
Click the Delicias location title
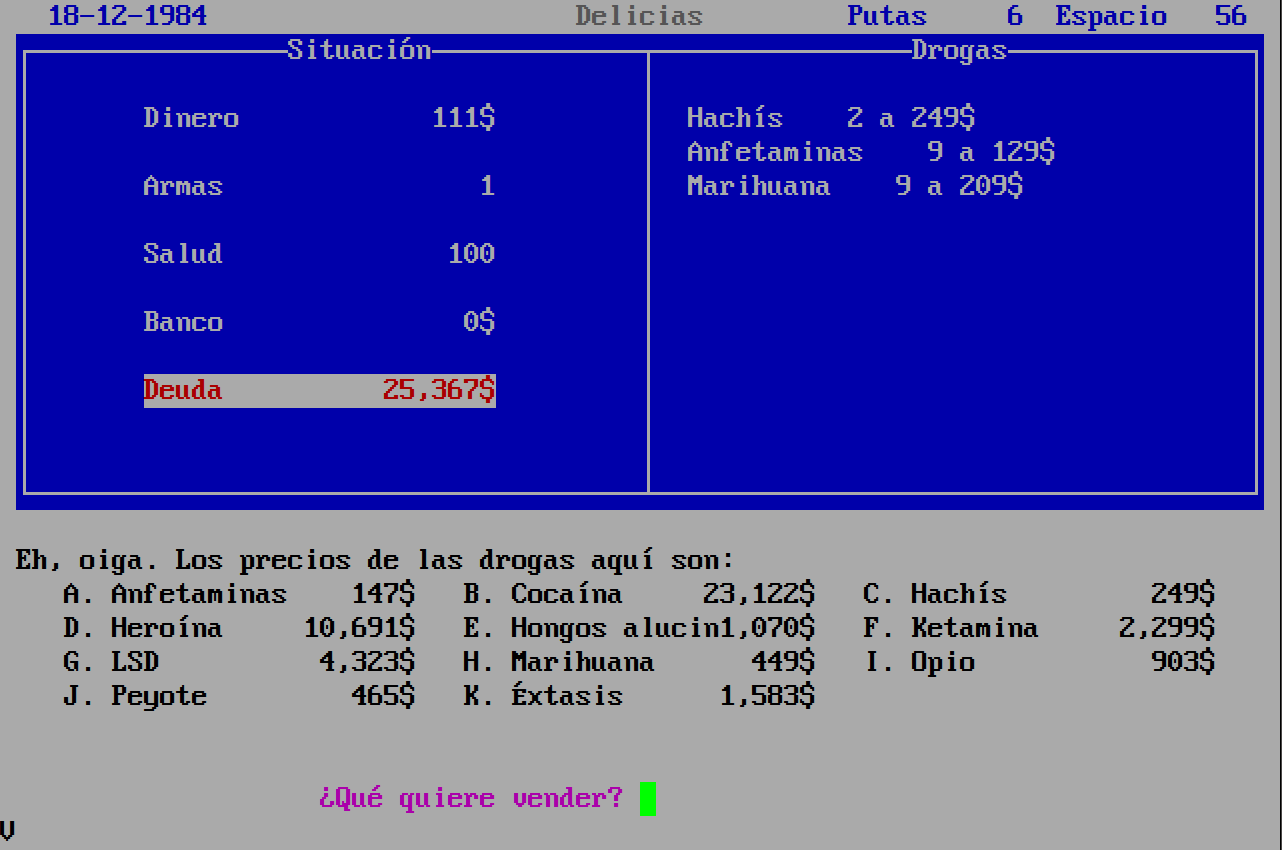639,16
